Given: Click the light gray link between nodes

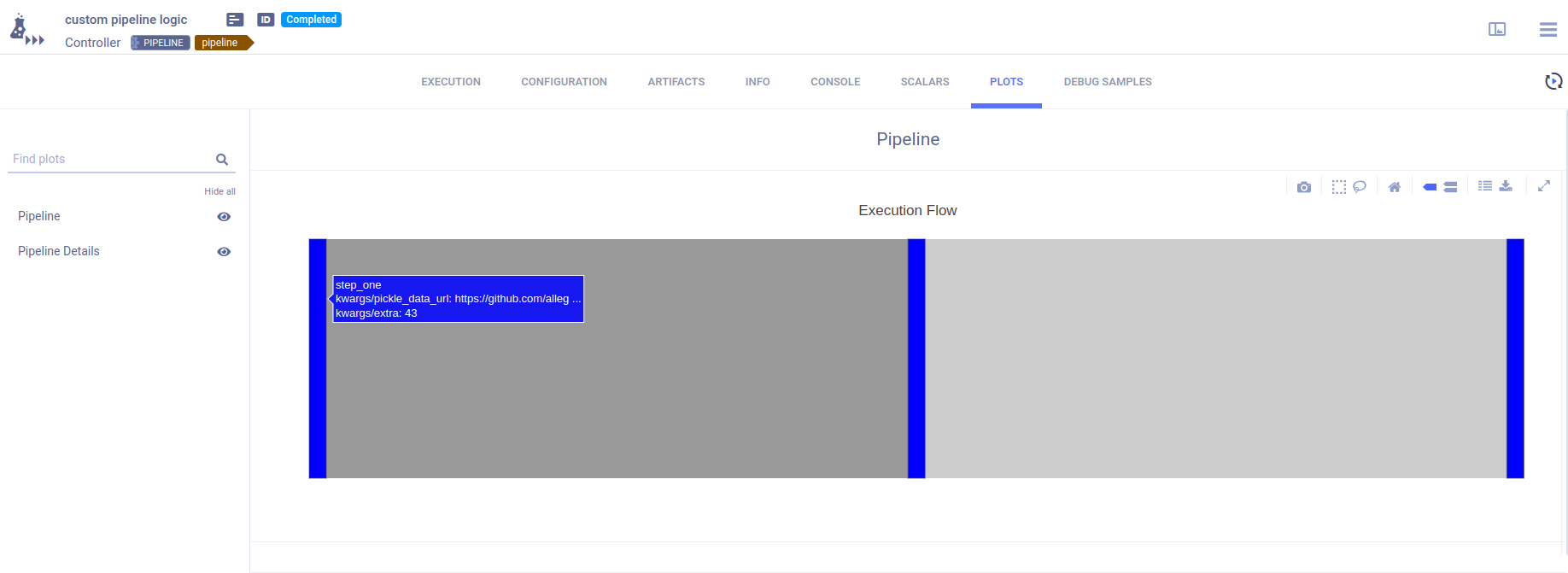Looking at the screenshot, I should (x=1215, y=359).
